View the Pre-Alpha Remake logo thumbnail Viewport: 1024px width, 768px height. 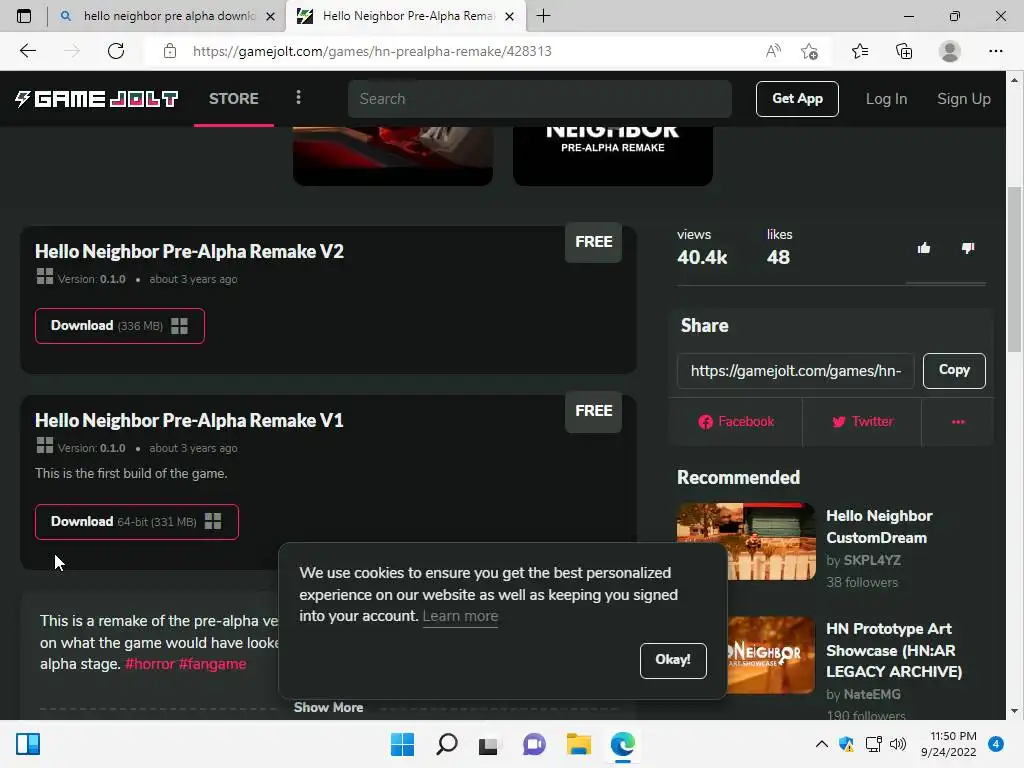[613, 156]
